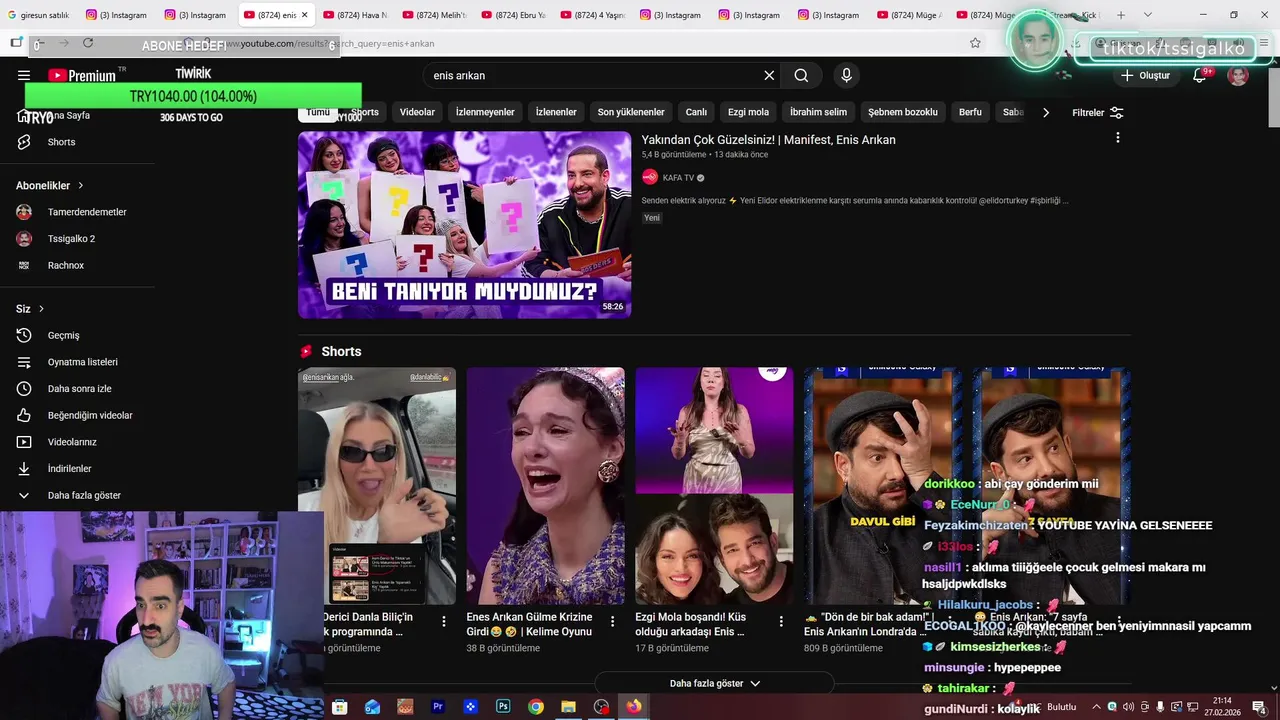
Task: Show hidden system tray icons
Action: coord(1096,707)
